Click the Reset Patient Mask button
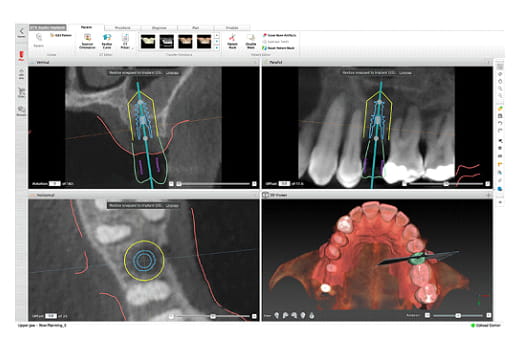Screen dimensions: 520x360 279,48
